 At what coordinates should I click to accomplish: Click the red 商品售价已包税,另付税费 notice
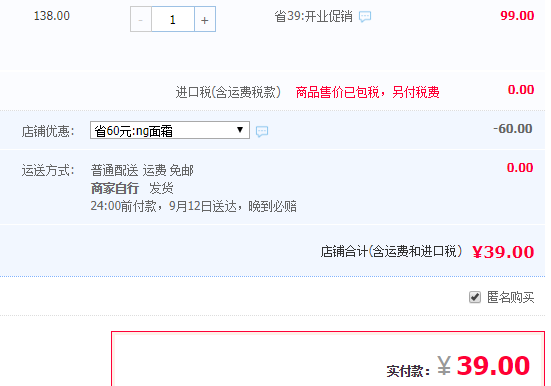(367, 92)
